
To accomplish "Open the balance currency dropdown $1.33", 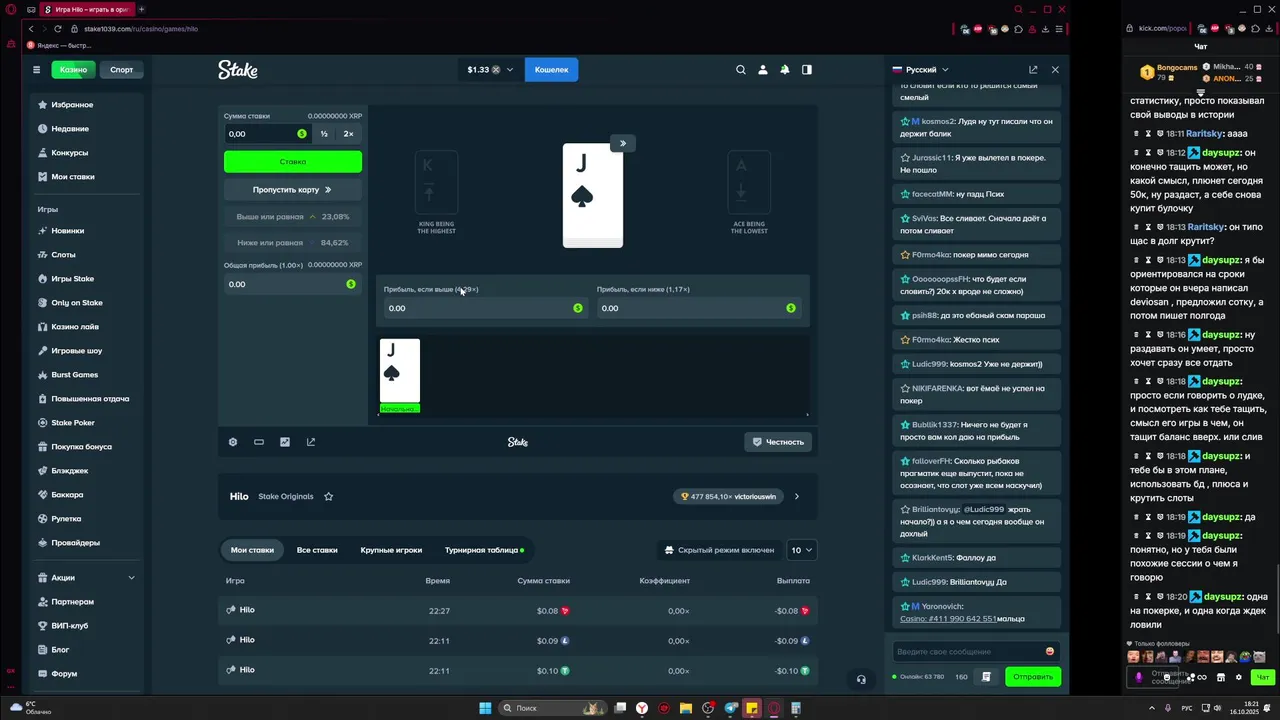I will (x=490, y=70).
